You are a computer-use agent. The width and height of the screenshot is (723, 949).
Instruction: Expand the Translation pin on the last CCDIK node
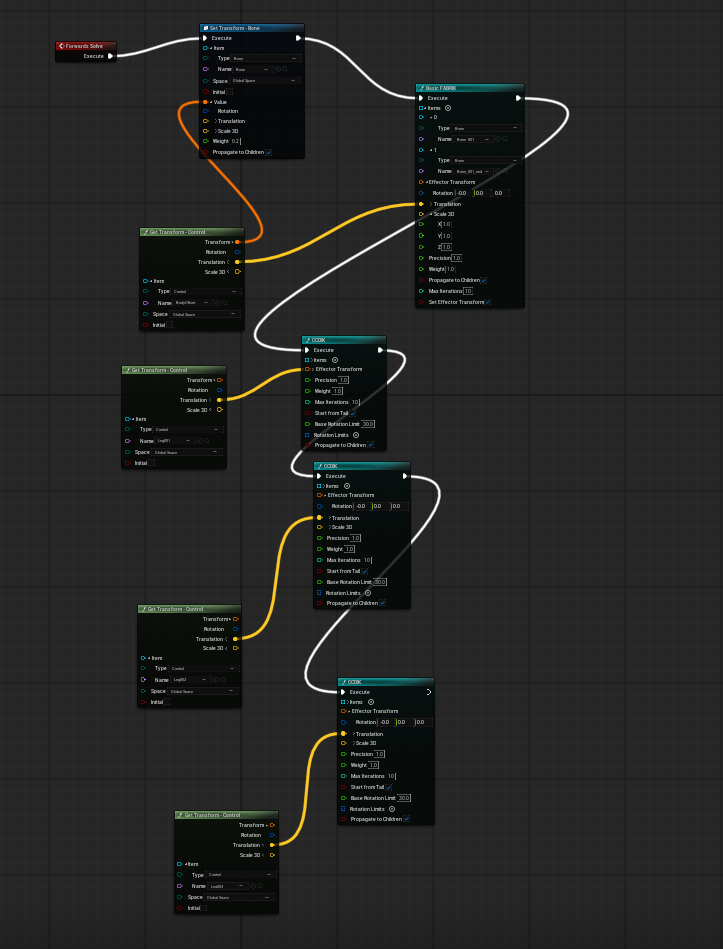pos(353,734)
